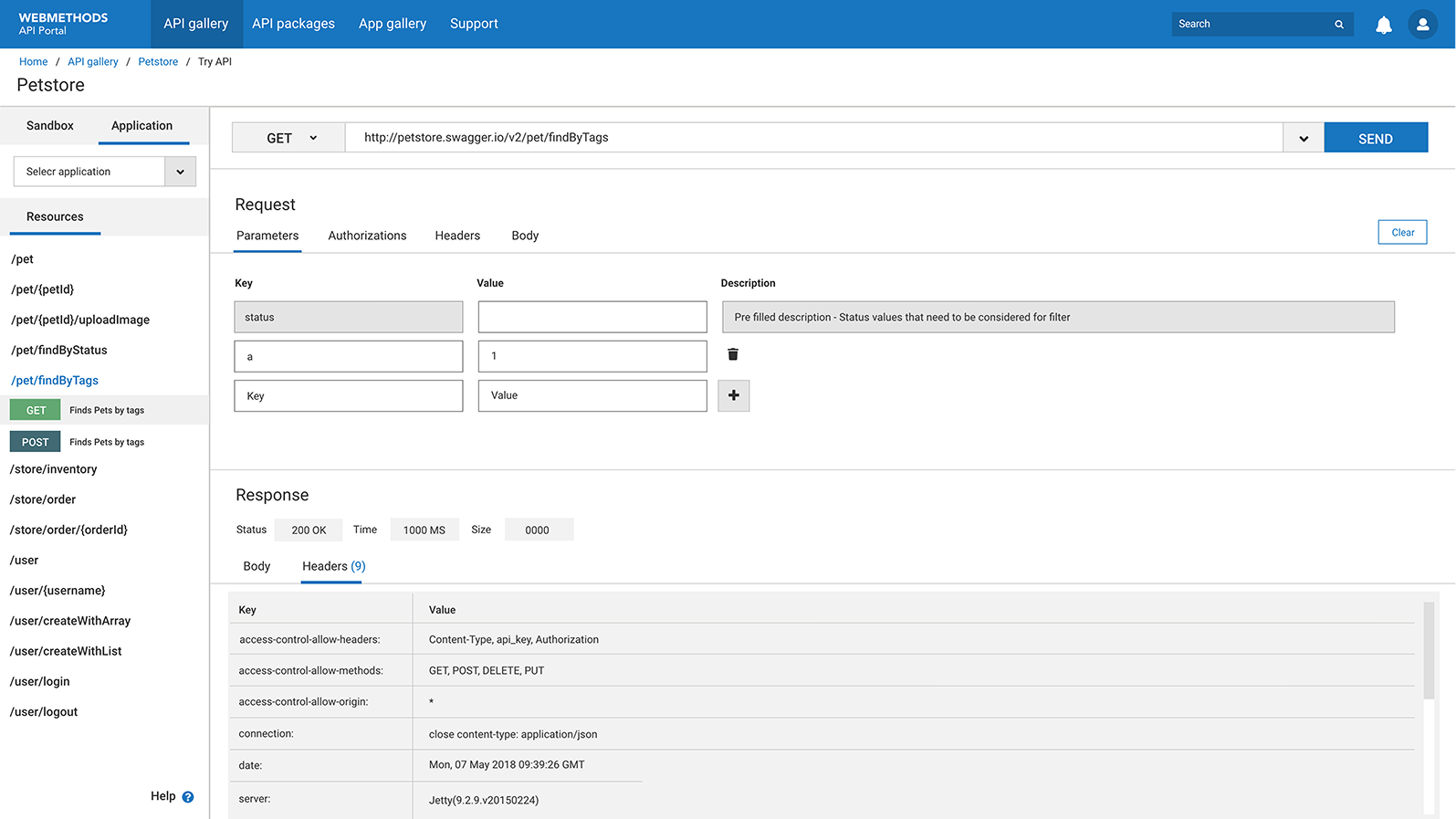Screen dimensions: 1456x819
Task: Open the /user/logout resource
Action: point(44,712)
